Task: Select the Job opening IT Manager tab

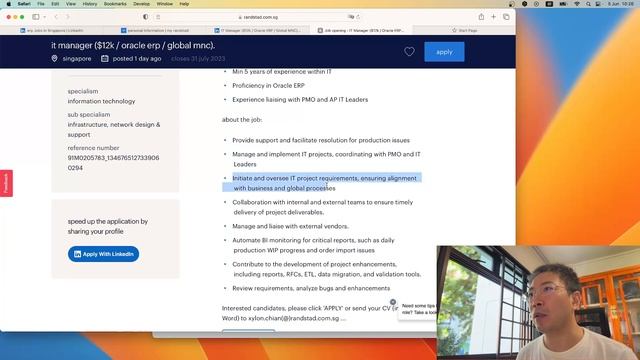Action: pyautogui.click(x=361, y=30)
